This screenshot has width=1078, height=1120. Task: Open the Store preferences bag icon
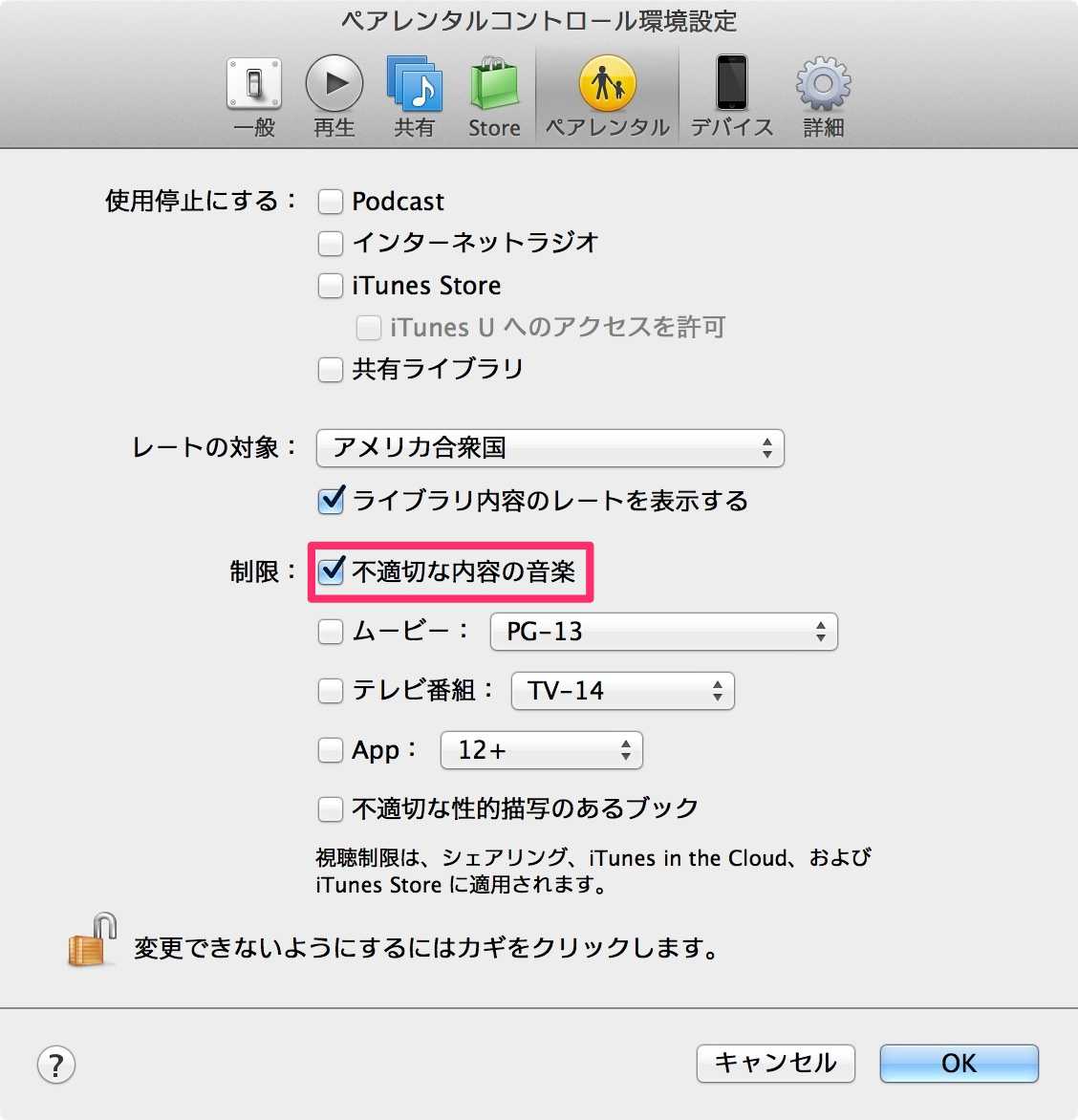pos(494,84)
